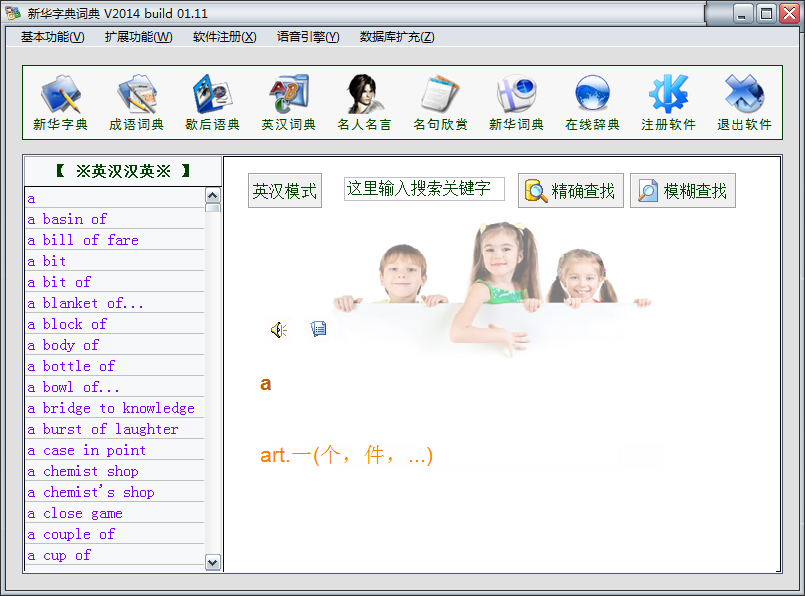This screenshot has height=596, width=805.
Task: Click the 精确查找 exact search button
Action: click(x=571, y=190)
